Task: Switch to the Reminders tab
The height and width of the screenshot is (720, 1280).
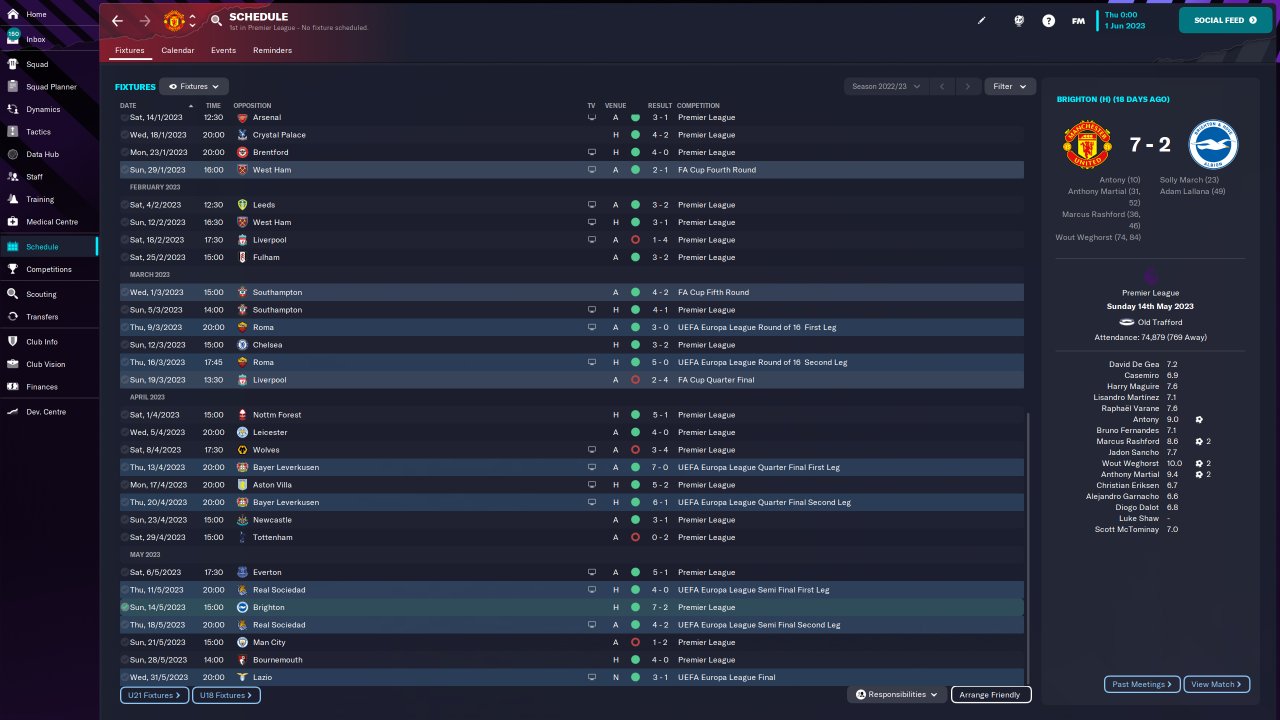Action: tap(273, 50)
